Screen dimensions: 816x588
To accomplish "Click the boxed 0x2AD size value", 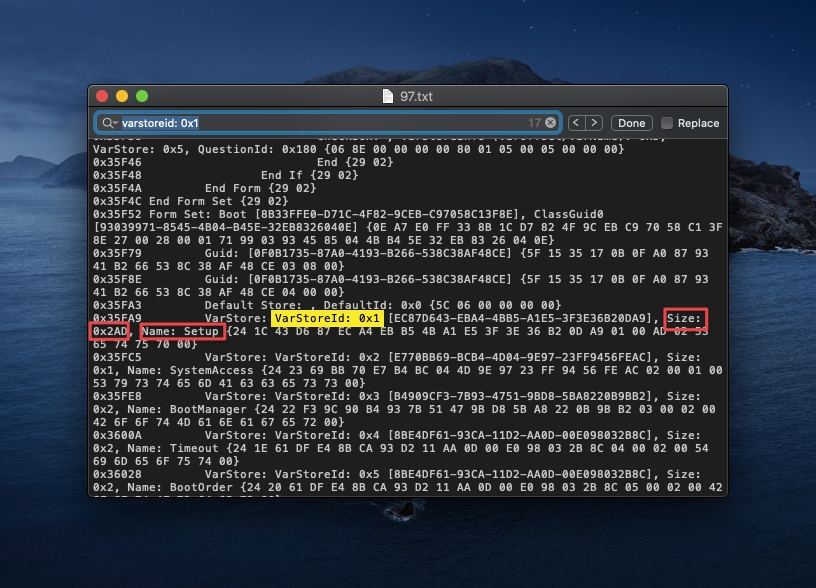I will 110,331.
